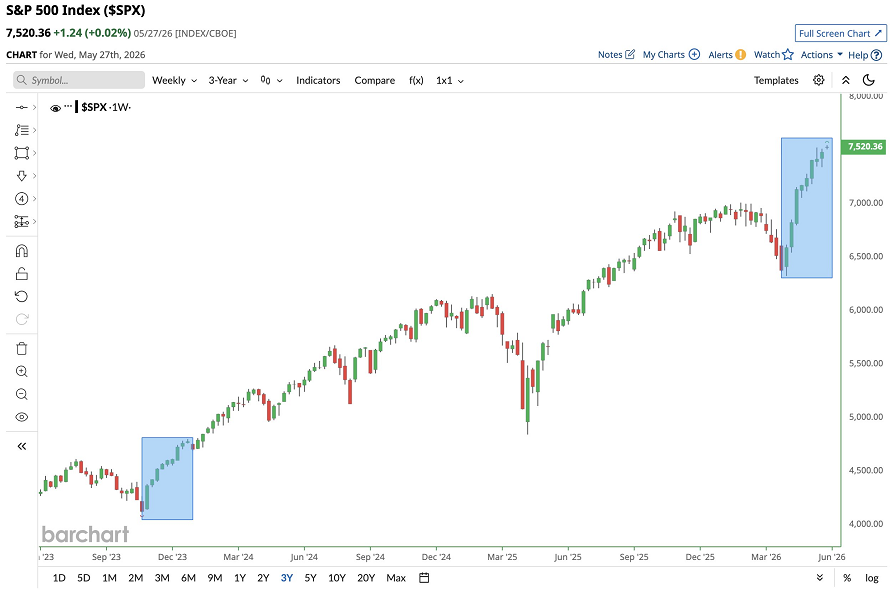Screen dimensions: 894x590
Task: Toggle percent scale
Action: pos(847,578)
